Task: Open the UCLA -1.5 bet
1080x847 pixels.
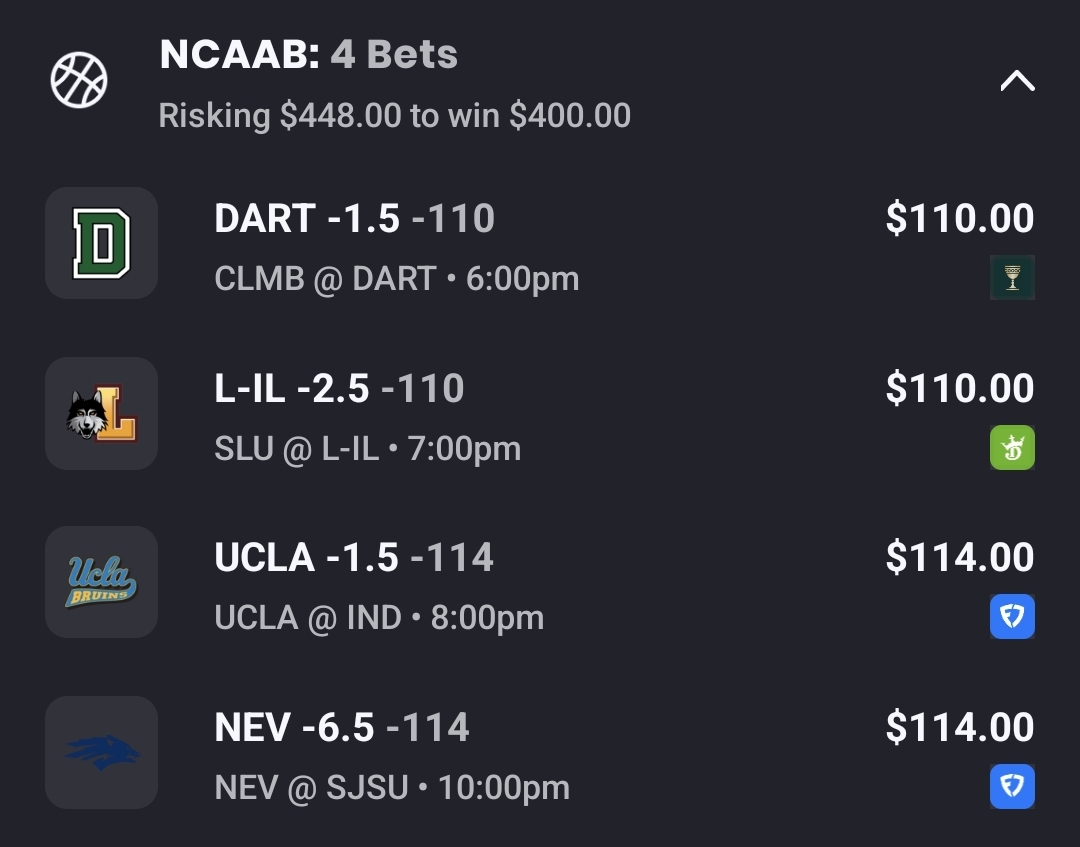Action: (354, 558)
